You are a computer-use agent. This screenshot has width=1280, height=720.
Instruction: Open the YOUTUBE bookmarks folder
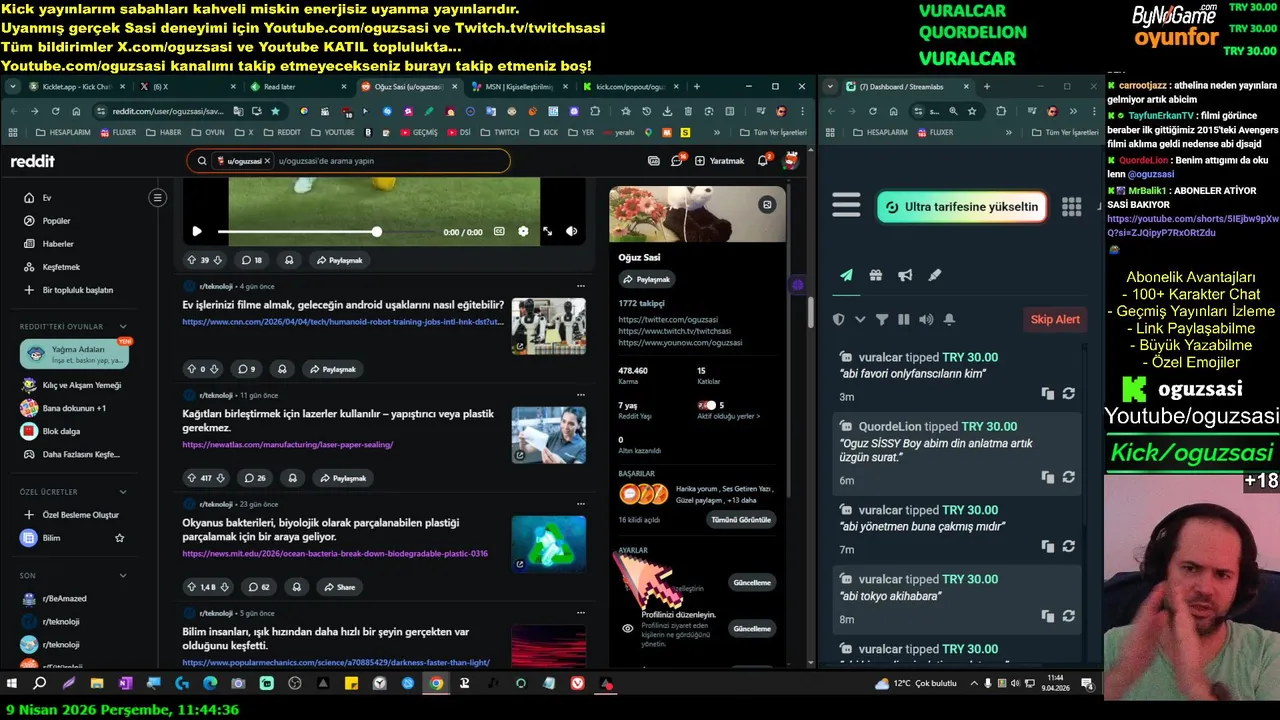(333, 132)
